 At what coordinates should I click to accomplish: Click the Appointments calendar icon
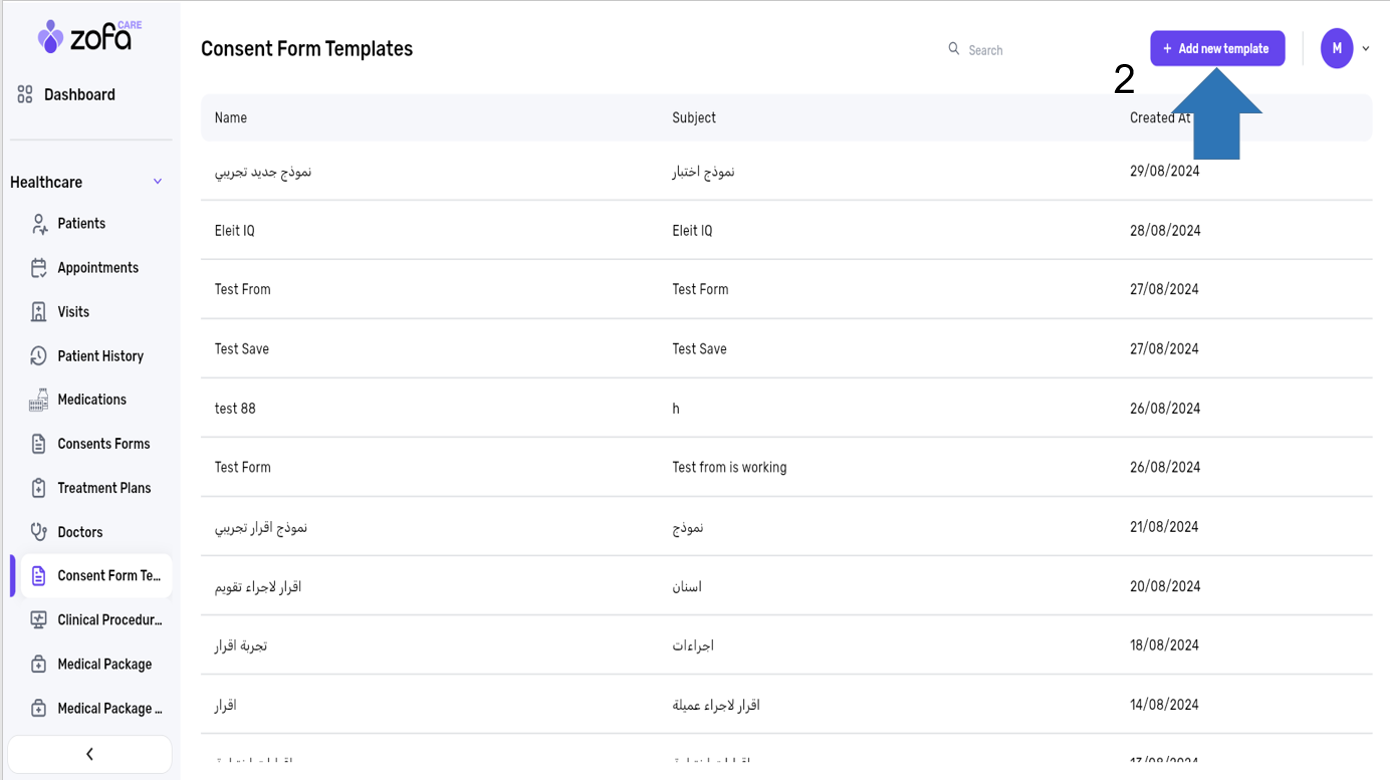(39, 268)
